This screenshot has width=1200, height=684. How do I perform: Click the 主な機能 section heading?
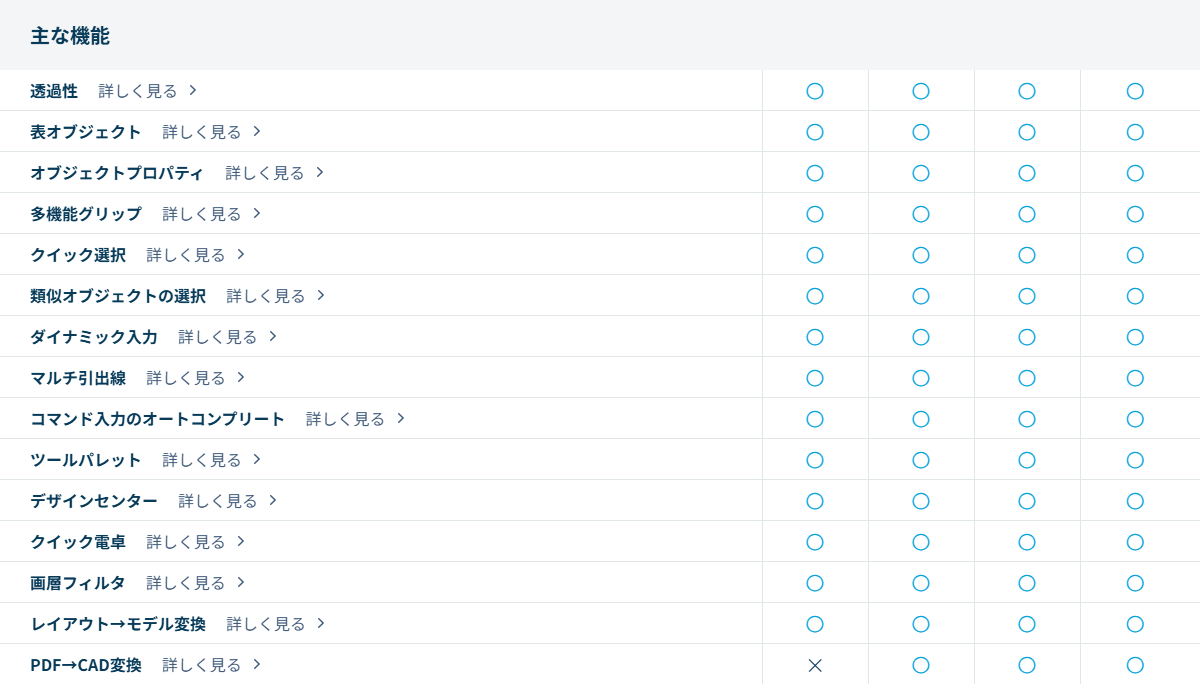point(70,36)
